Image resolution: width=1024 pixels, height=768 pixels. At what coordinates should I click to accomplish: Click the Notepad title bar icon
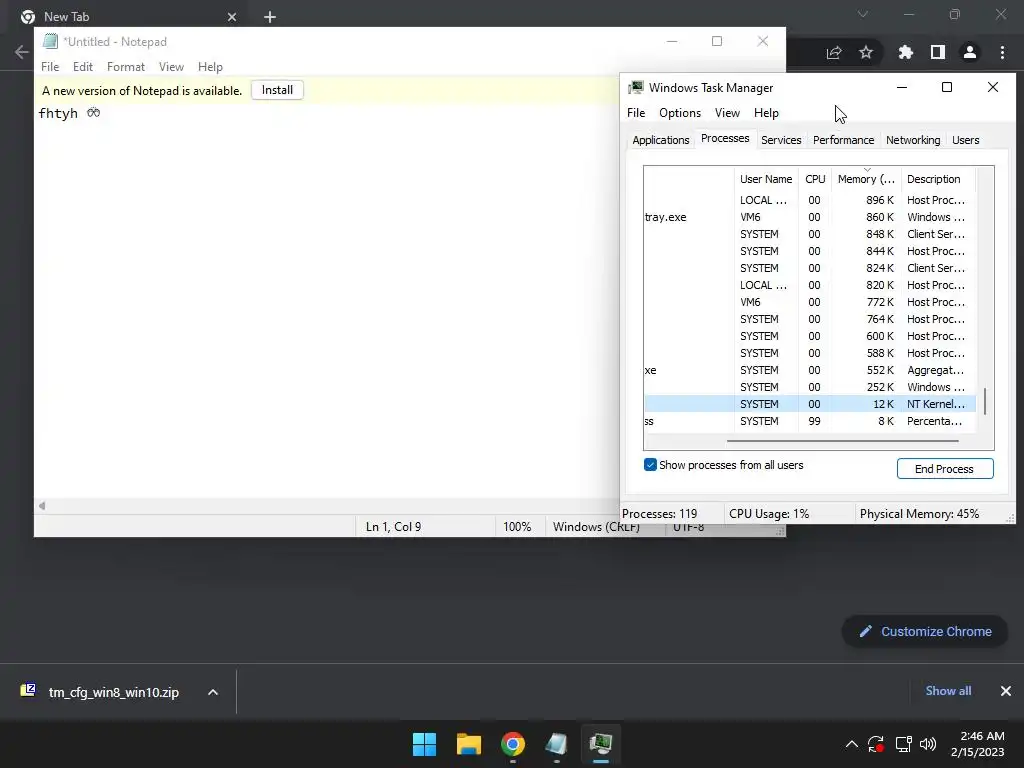click(x=50, y=41)
